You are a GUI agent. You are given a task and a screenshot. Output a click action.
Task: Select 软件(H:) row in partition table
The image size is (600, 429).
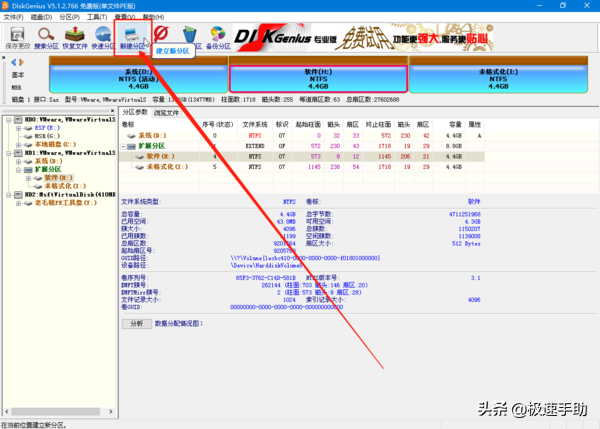click(x=302, y=157)
